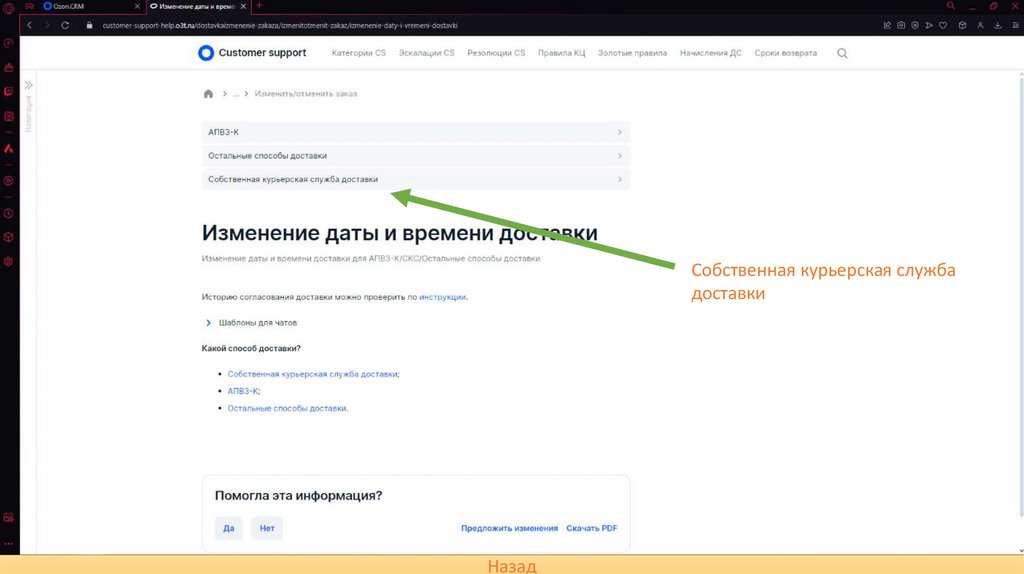Open Остальные способы доставки bullet link
This screenshot has height=574, width=1024.
[287, 408]
